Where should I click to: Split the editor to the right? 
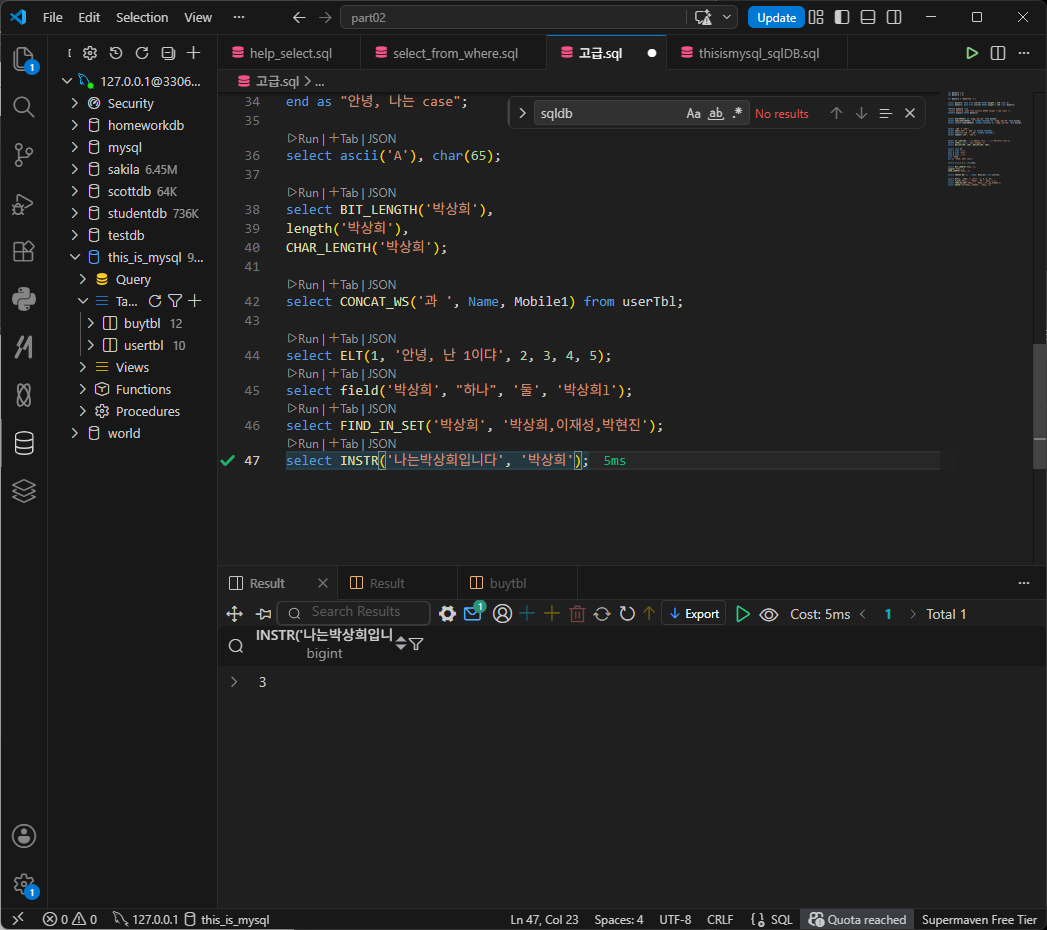(x=998, y=53)
